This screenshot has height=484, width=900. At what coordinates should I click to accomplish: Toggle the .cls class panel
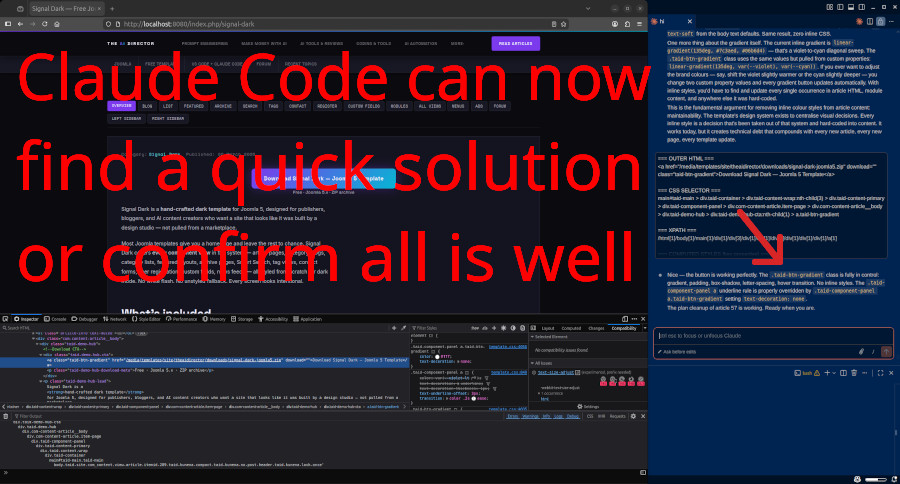[484, 328]
